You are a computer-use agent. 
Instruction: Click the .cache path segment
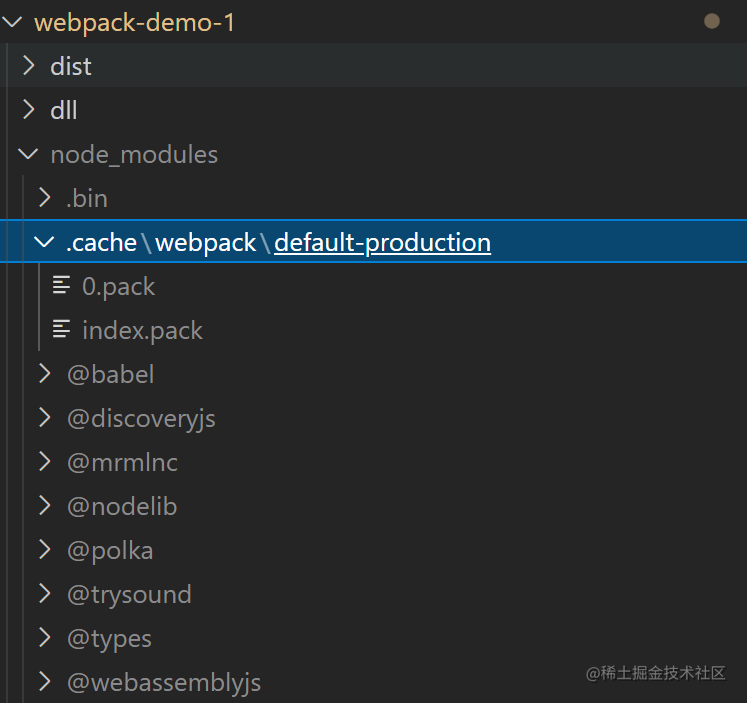pos(101,243)
